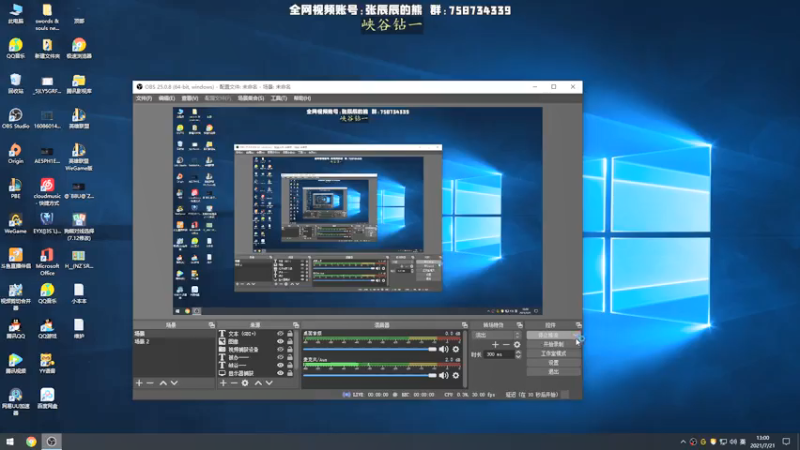The width and height of the screenshot is (800, 450).
Task: Open the 文件(F) menu
Action: pos(144,98)
